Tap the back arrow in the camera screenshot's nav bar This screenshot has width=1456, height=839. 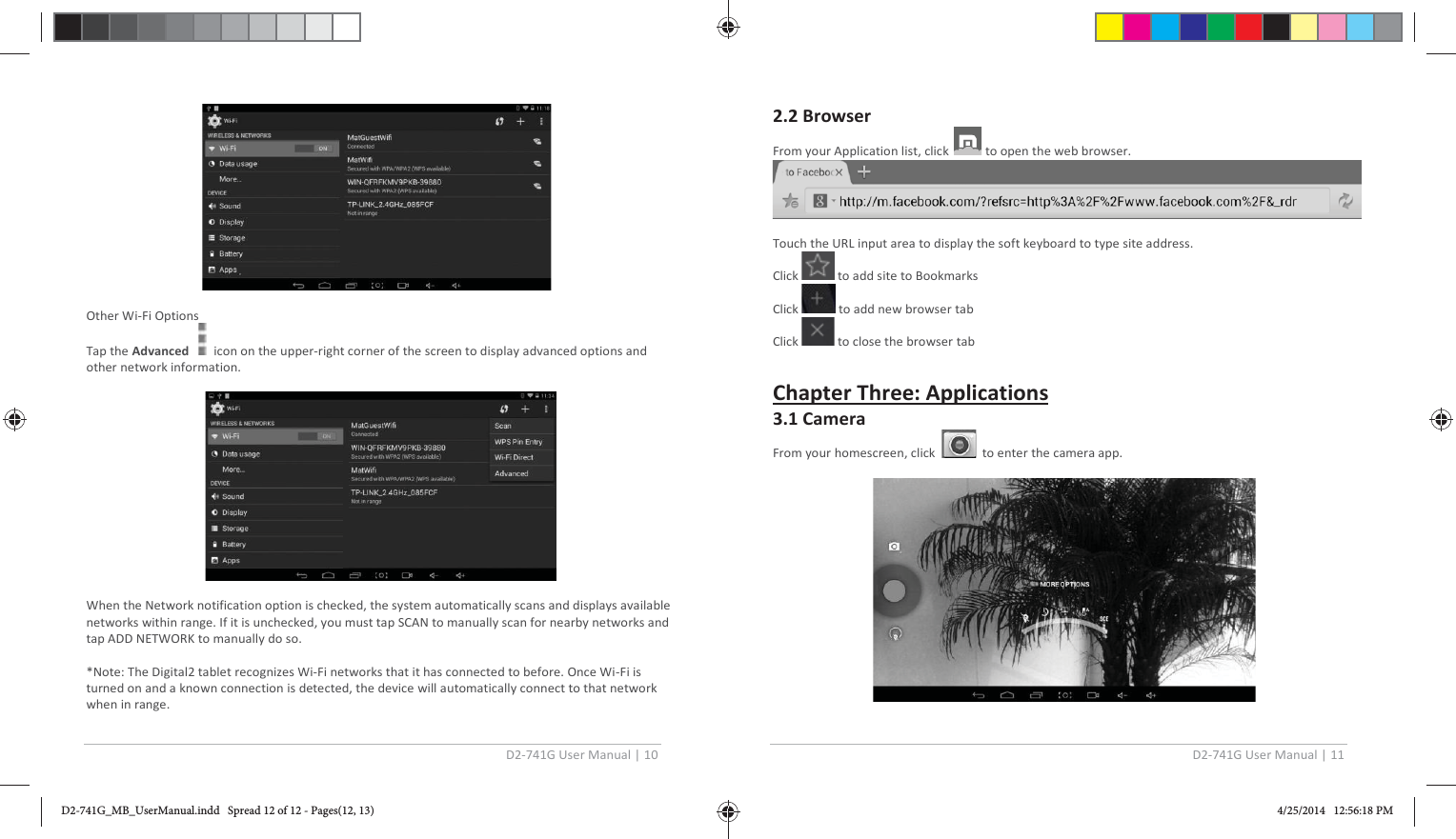point(978,695)
